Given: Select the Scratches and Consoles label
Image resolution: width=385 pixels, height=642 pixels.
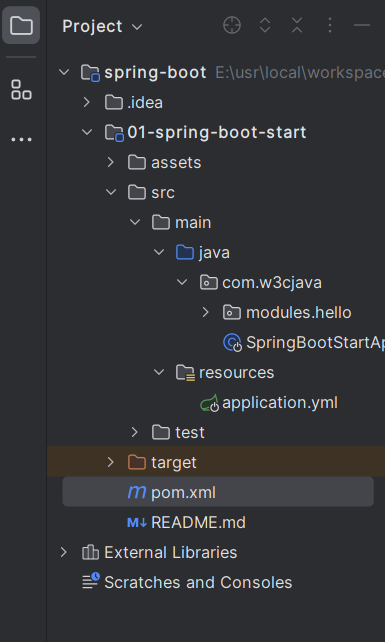Looking at the screenshot, I should [x=198, y=582].
